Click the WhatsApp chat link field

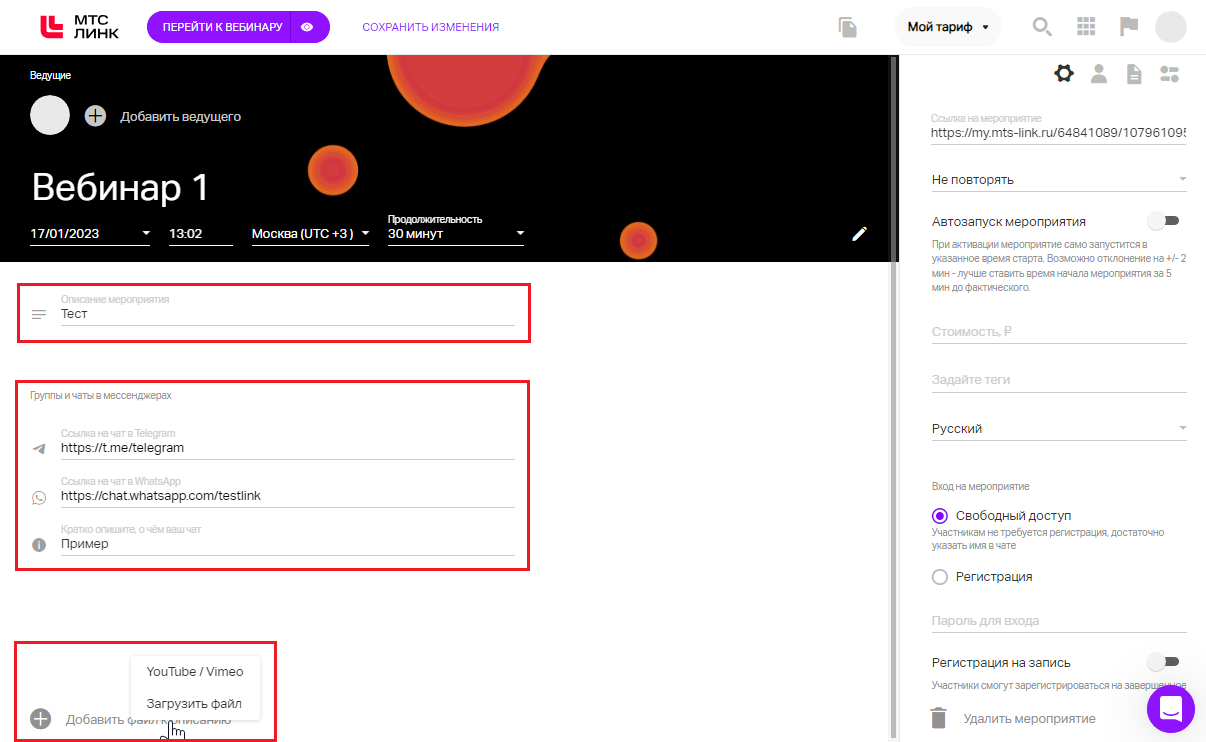point(288,496)
